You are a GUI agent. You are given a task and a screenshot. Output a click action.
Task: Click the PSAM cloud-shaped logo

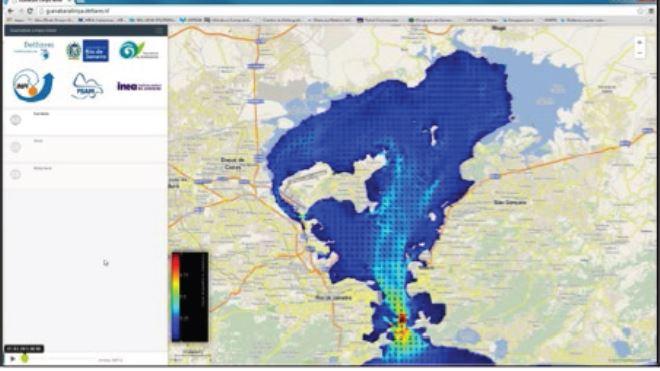[x=88, y=86]
